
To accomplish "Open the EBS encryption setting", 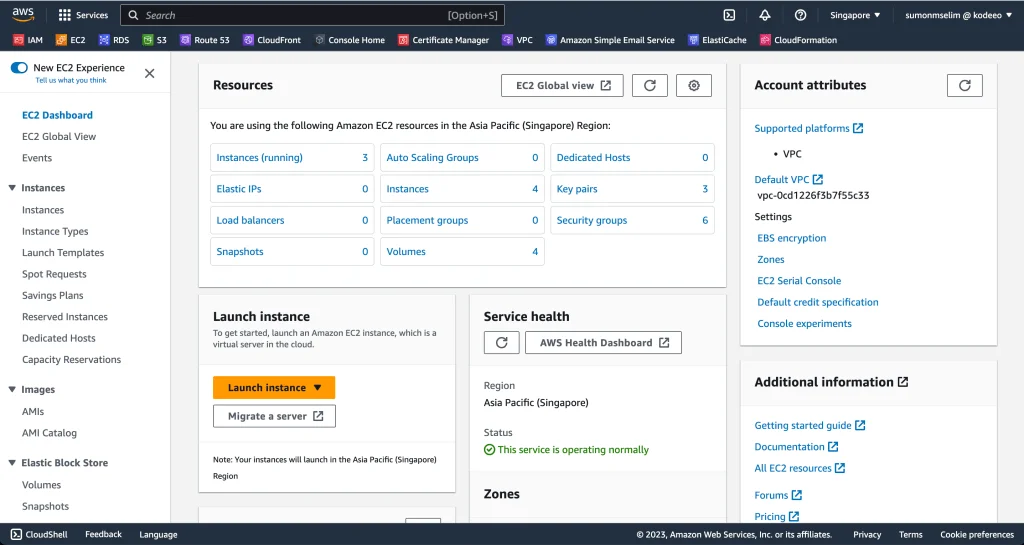I will (x=792, y=238).
